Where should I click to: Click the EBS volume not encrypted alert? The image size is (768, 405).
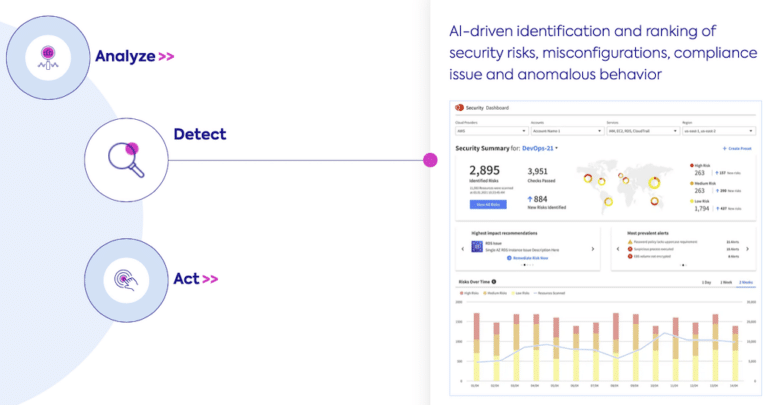(683, 256)
